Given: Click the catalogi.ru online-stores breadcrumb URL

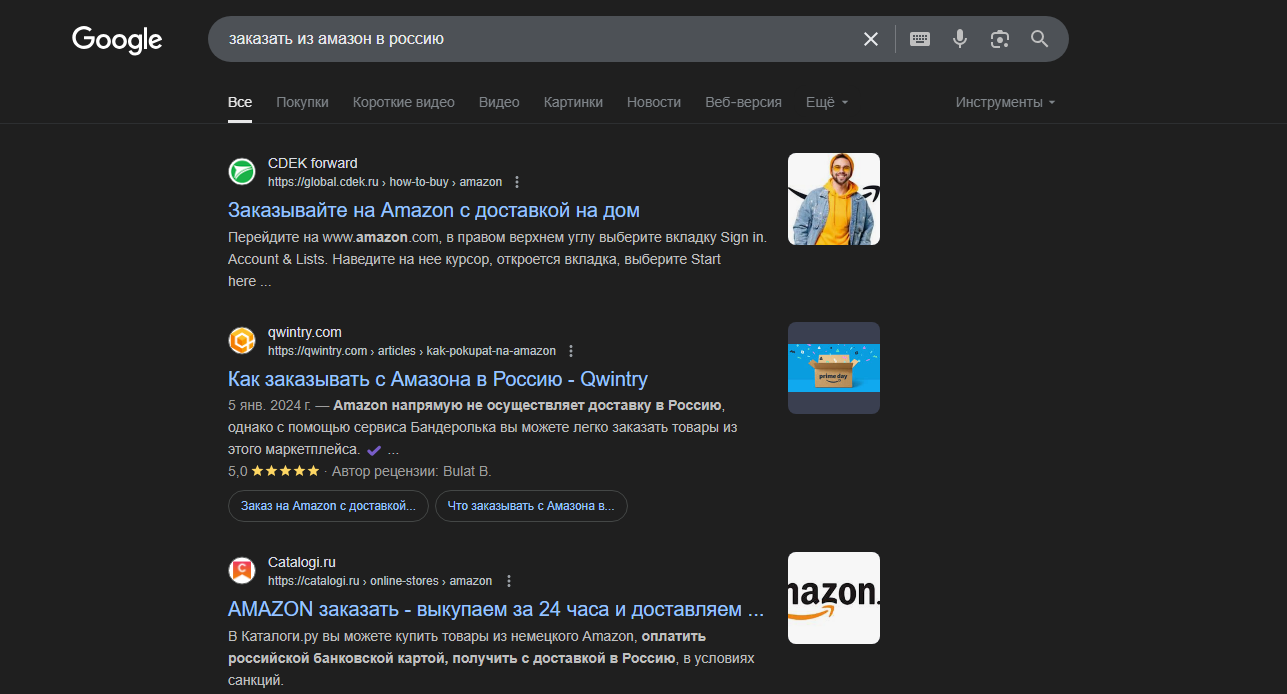Looking at the screenshot, I should pyautogui.click(x=380, y=581).
